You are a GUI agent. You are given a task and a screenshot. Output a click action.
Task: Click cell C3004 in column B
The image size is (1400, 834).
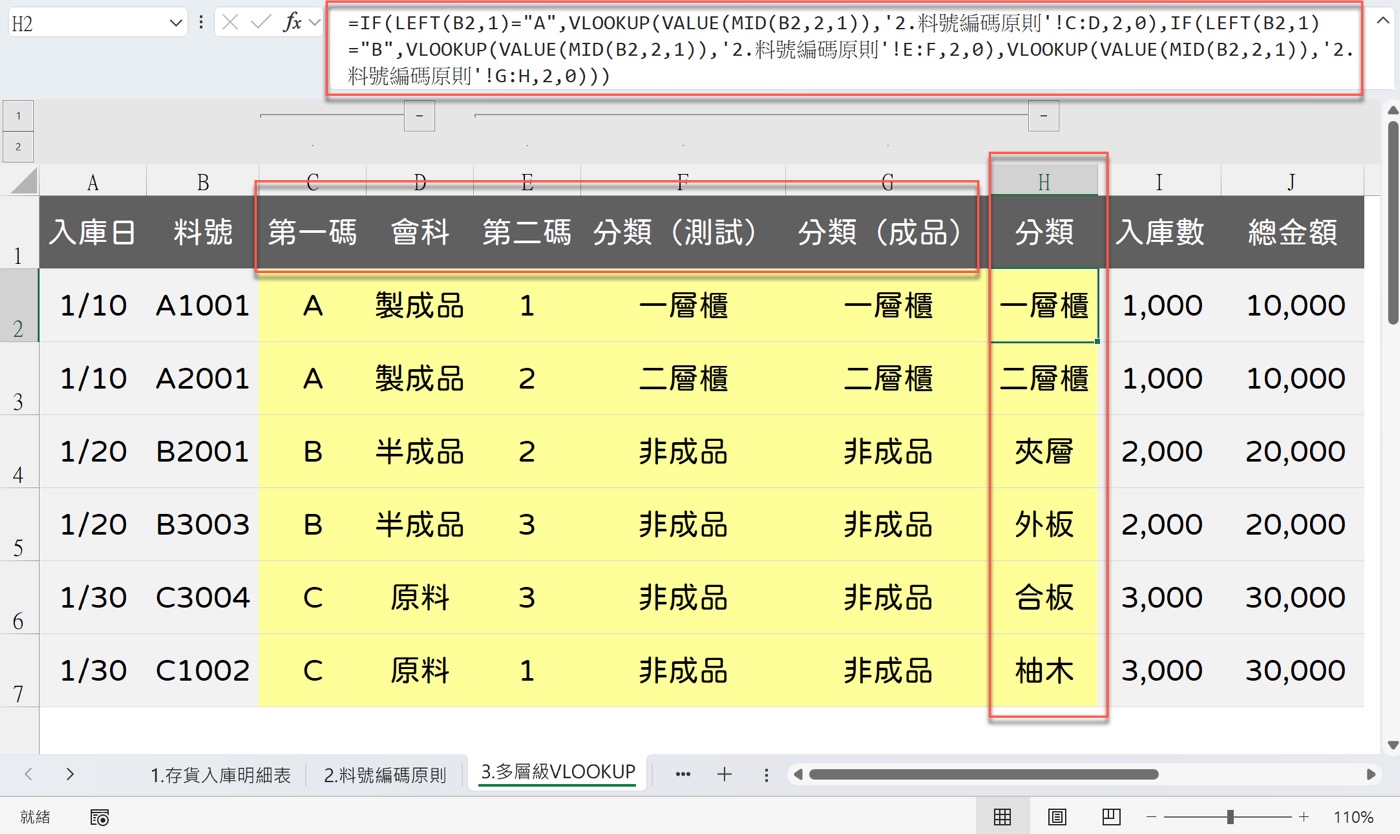pos(203,597)
